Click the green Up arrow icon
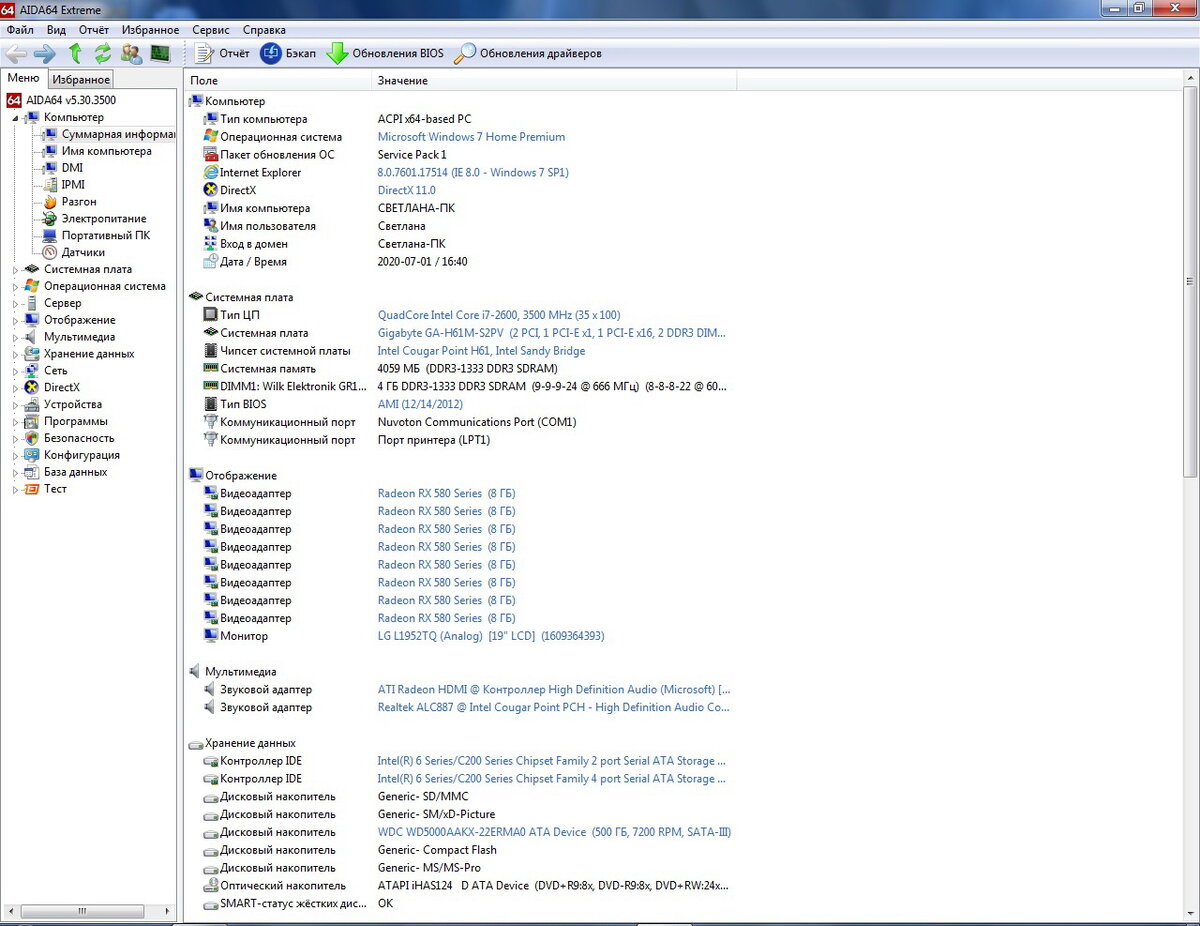This screenshot has width=1200, height=926. pos(75,53)
